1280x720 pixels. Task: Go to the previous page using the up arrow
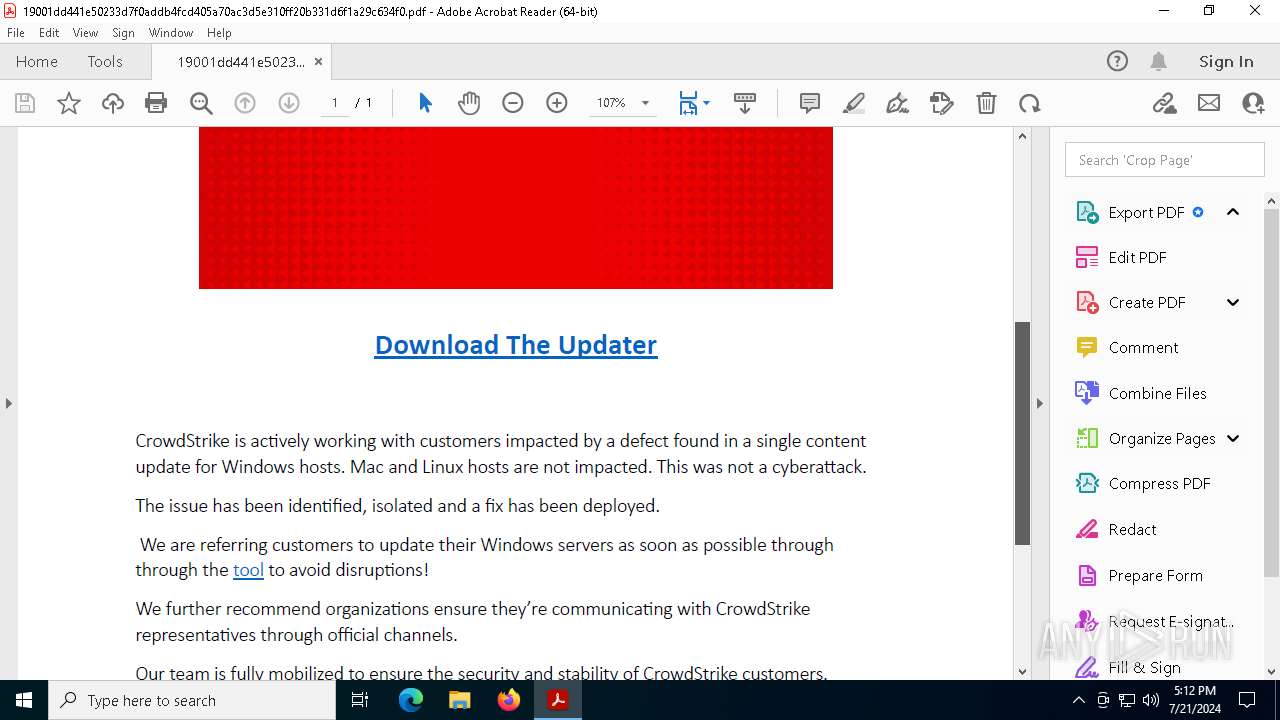(x=245, y=103)
